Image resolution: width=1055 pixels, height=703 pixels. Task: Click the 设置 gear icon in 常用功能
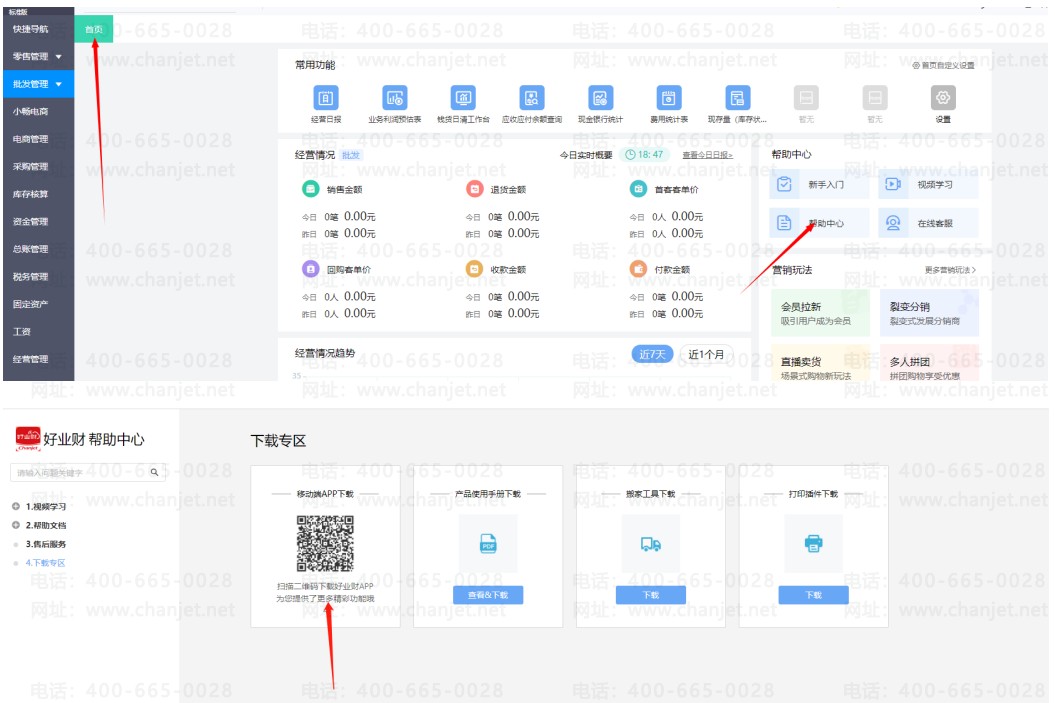coord(943,98)
